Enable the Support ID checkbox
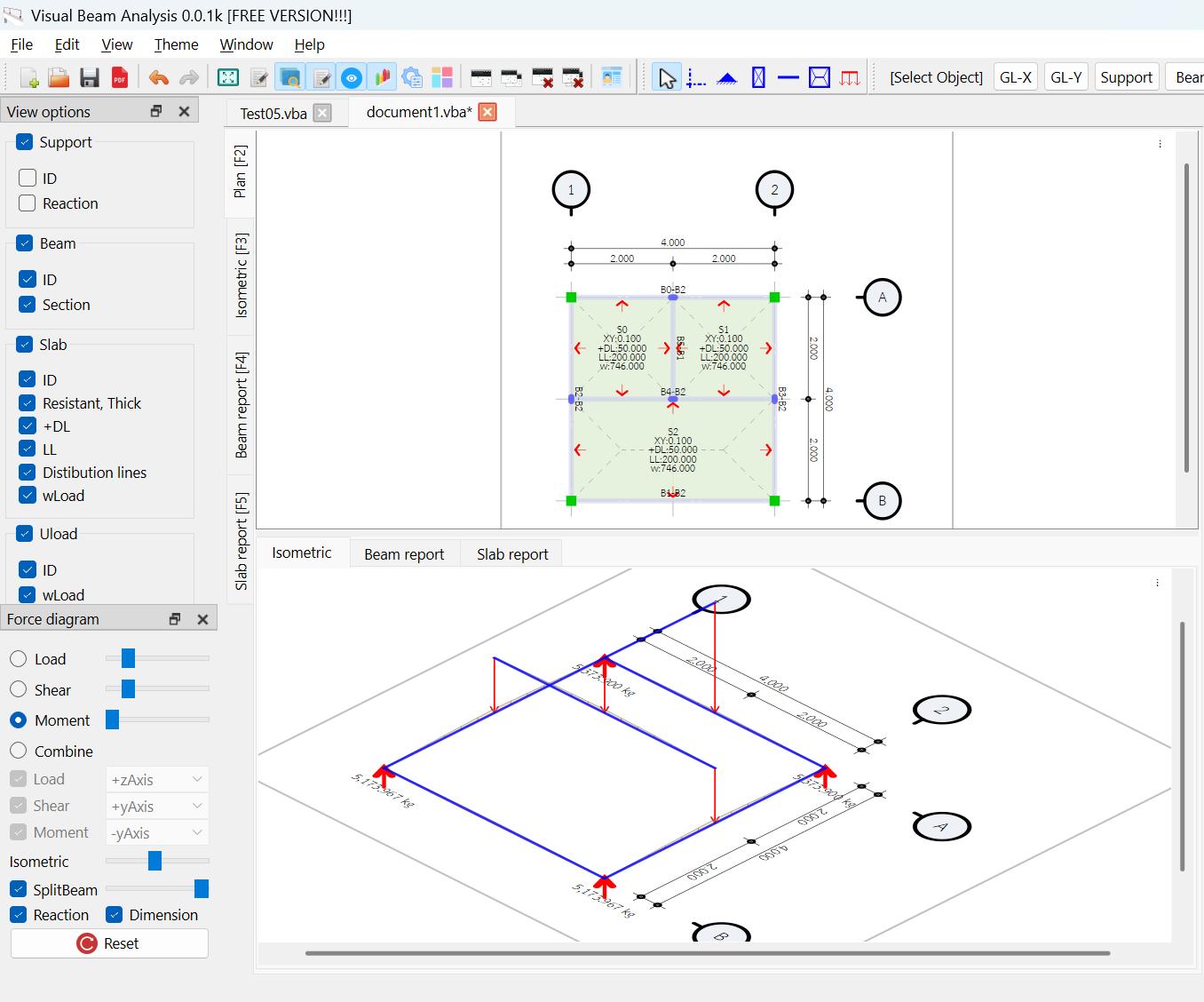 (x=28, y=178)
